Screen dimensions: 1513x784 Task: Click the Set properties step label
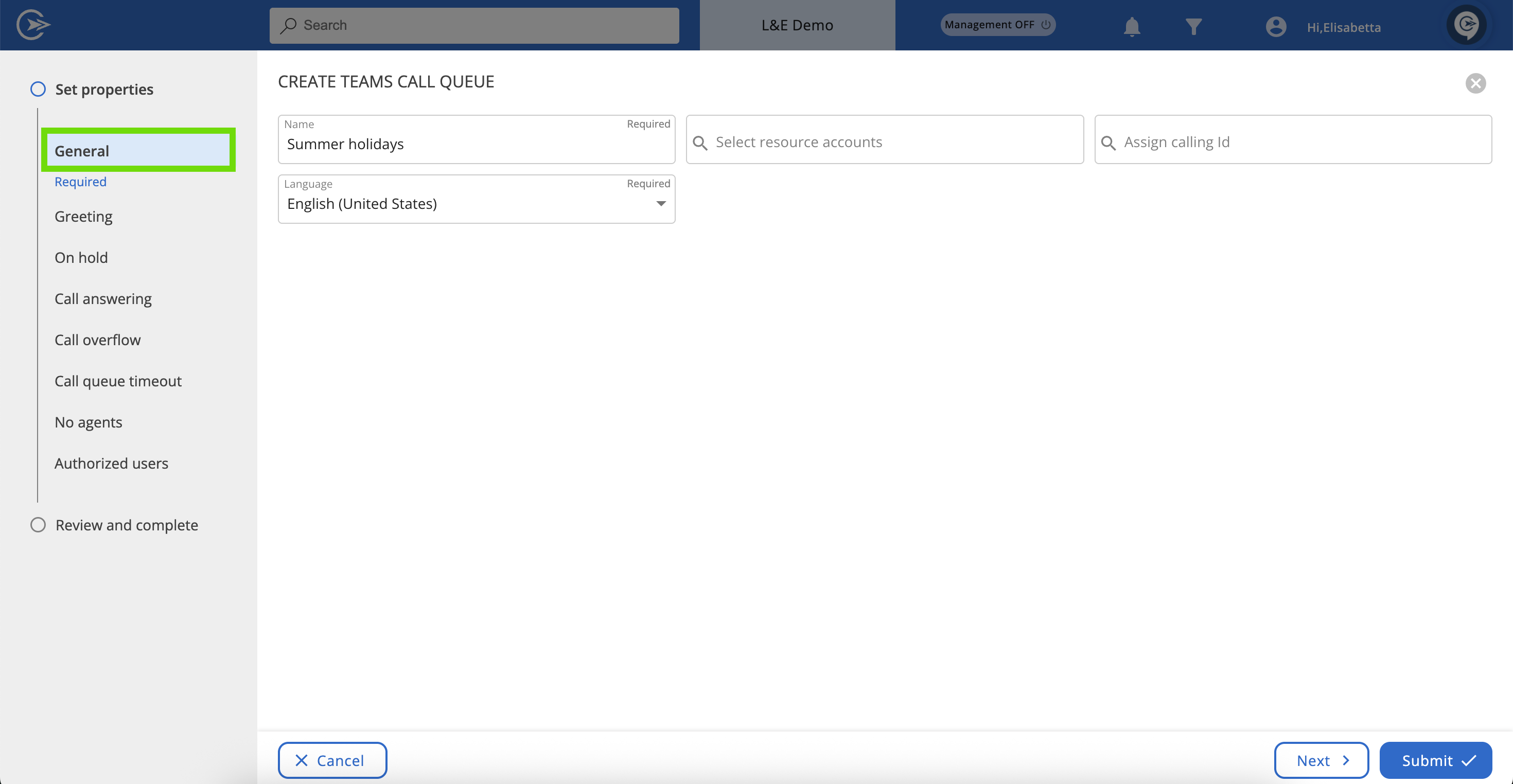click(x=104, y=90)
